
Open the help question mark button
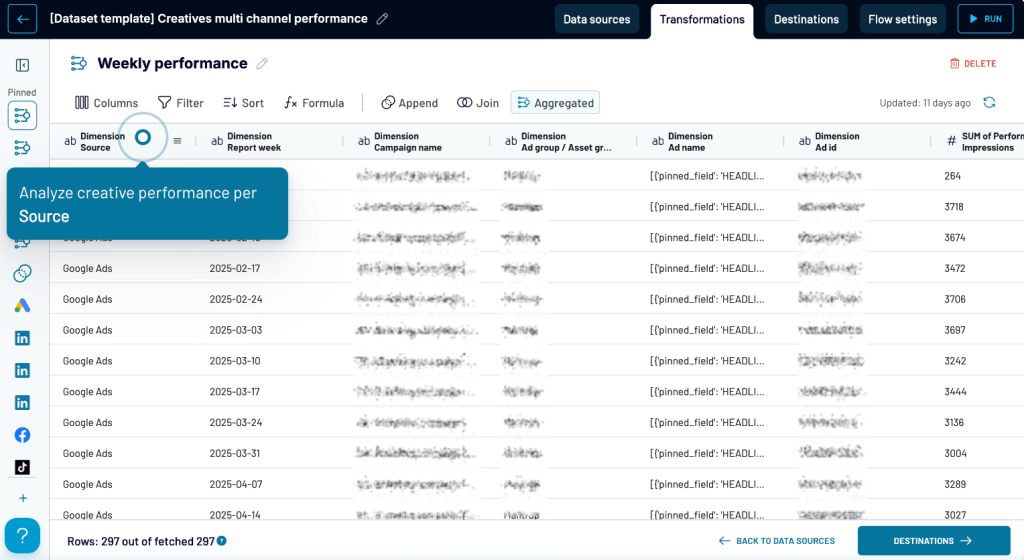click(22, 535)
